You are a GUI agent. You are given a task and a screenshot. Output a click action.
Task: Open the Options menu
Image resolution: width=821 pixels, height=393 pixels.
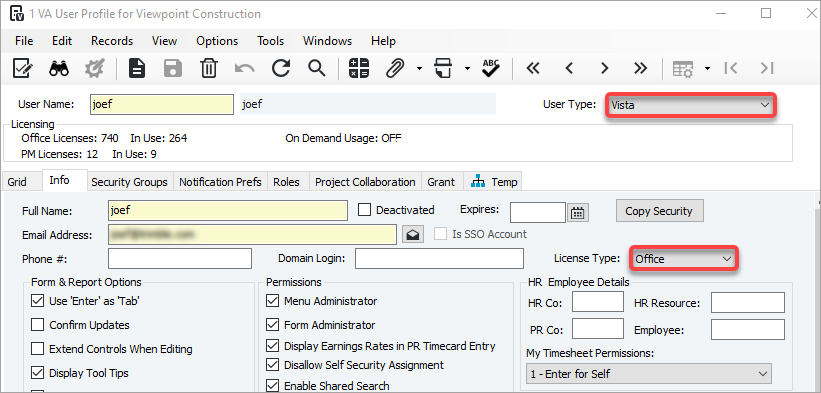point(217,41)
